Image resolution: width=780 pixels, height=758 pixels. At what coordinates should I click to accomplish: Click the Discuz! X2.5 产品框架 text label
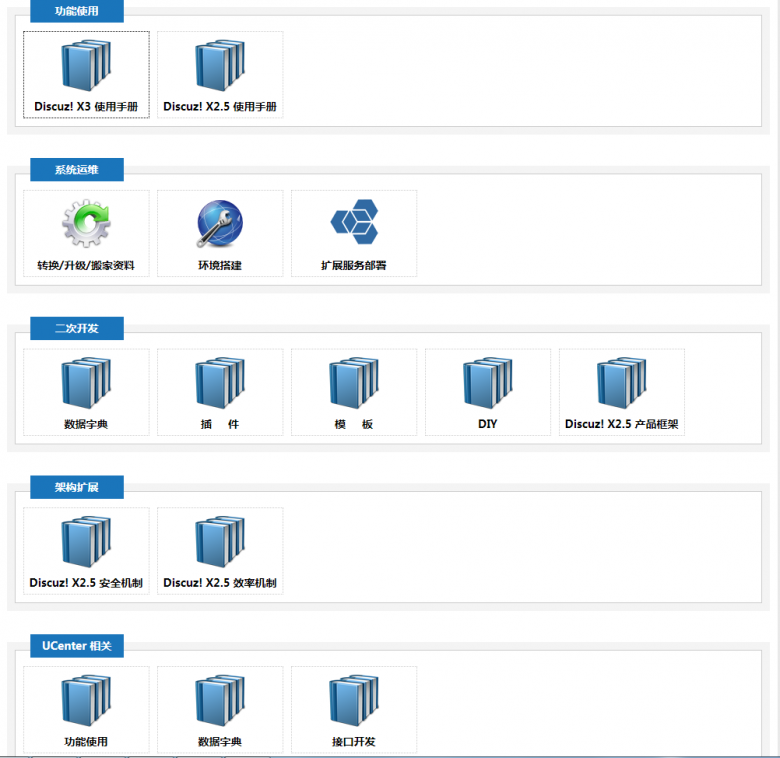621,424
